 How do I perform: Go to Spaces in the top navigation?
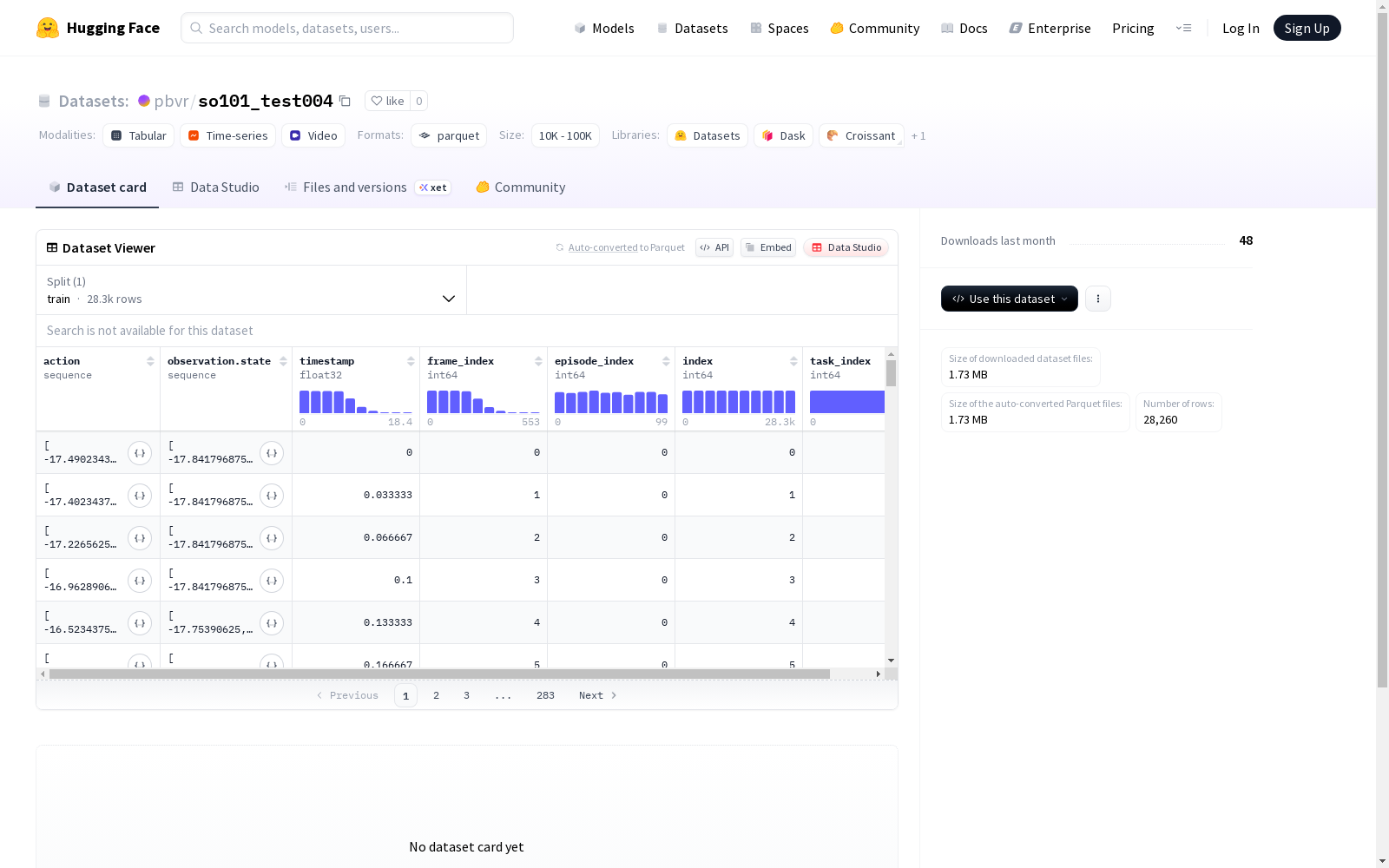pos(779,28)
